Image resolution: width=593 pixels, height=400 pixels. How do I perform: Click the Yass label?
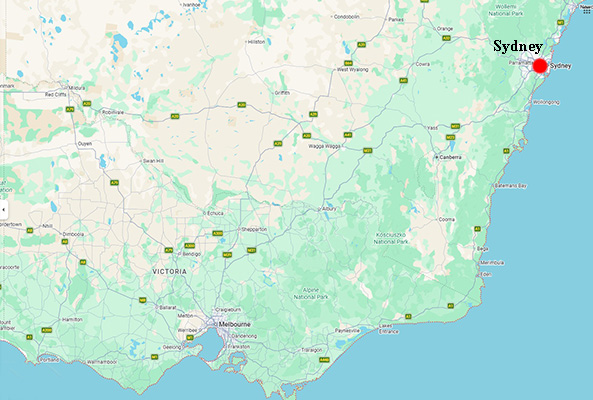point(432,127)
